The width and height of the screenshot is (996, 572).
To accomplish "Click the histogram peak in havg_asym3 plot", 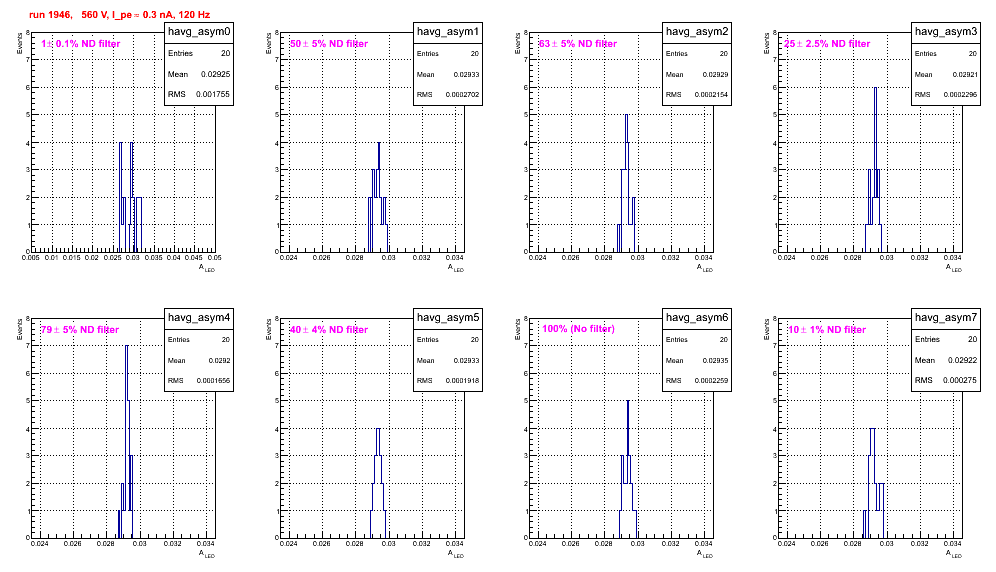I will pos(875,88).
